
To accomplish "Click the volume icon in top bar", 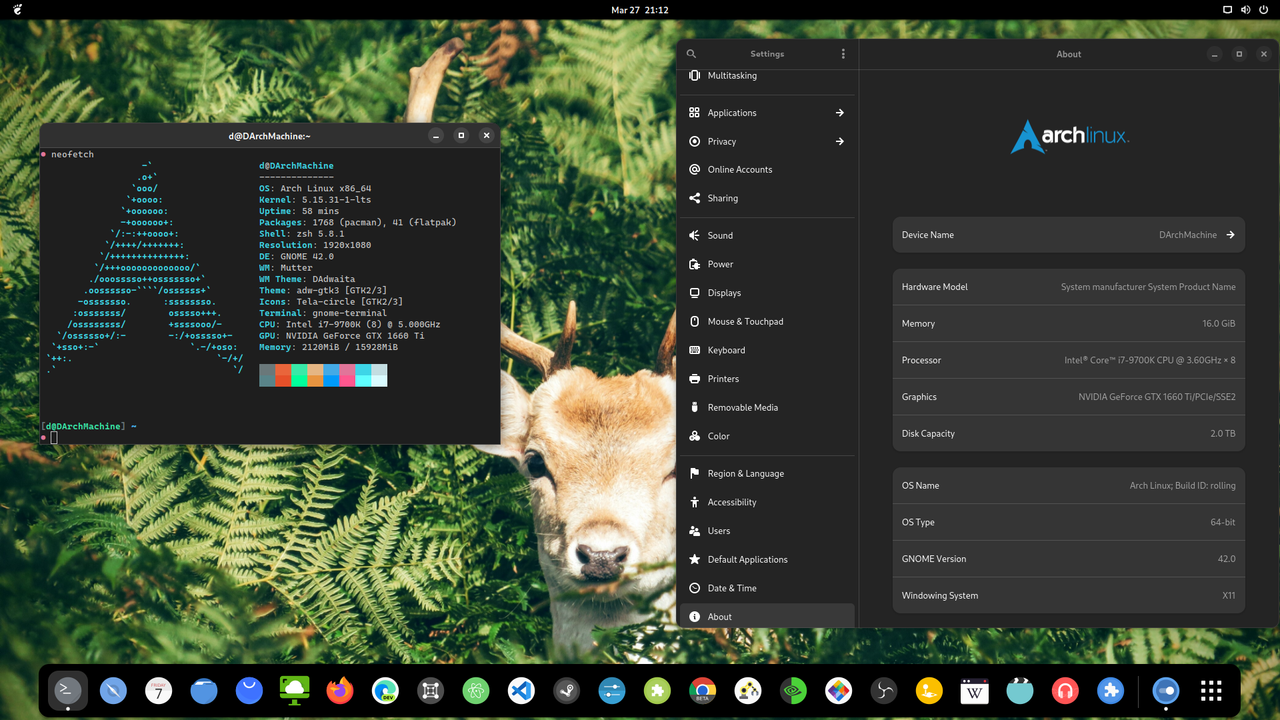I will click(1246, 10).
